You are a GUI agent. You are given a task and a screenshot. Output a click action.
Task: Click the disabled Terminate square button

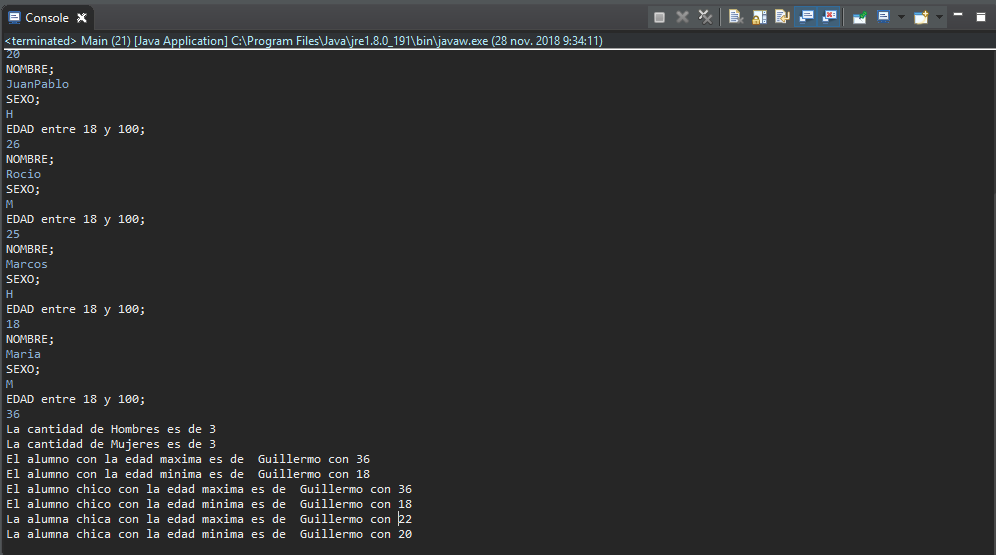click(659, 17)
